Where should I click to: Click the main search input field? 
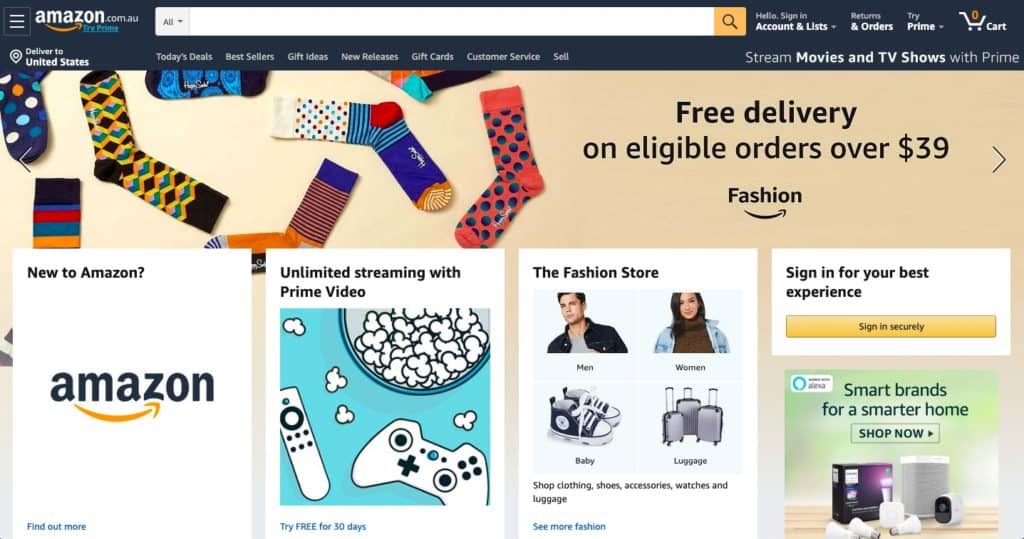click(x=451, y=22)
